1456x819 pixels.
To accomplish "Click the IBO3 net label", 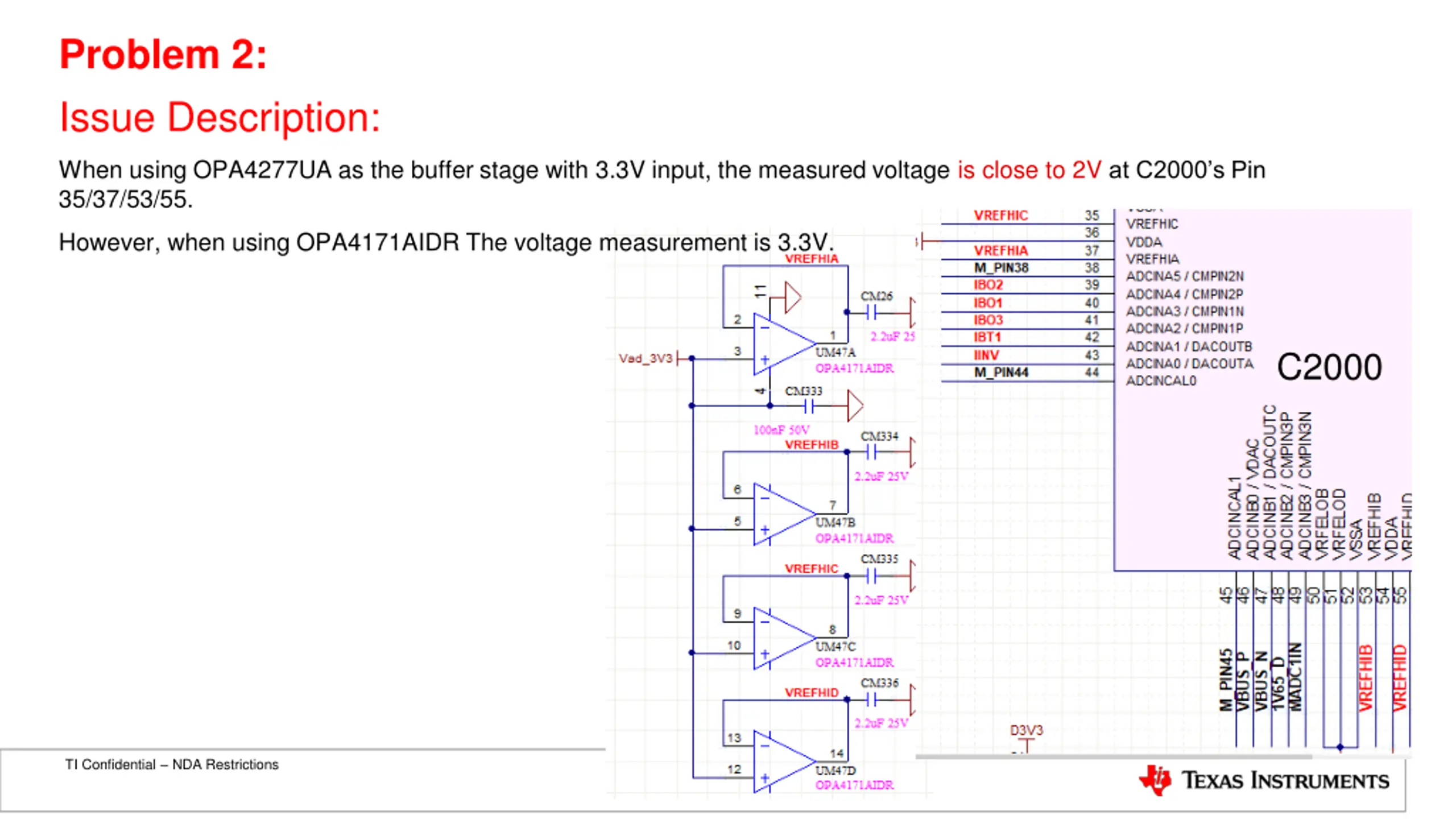I will tap(988, 320).
